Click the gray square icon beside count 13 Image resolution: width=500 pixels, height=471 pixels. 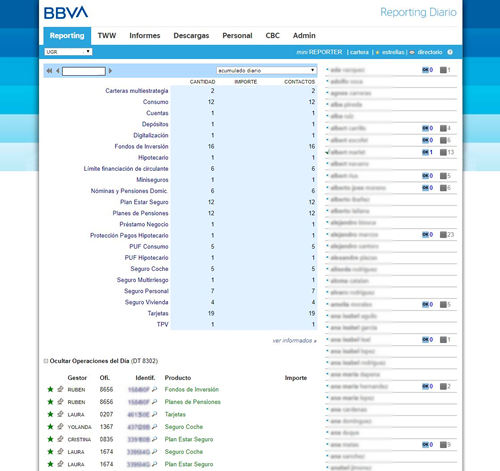443,152
